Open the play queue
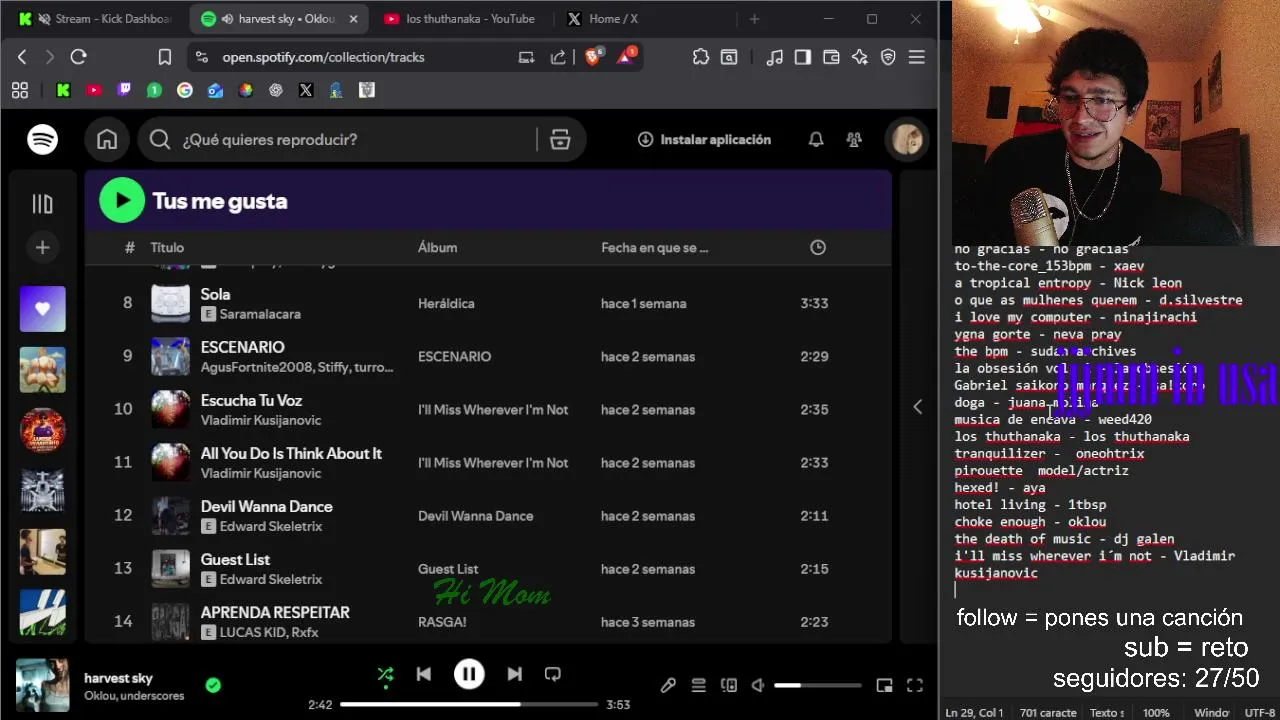This screenshot has height=720, width=1280. pos(699,686)
